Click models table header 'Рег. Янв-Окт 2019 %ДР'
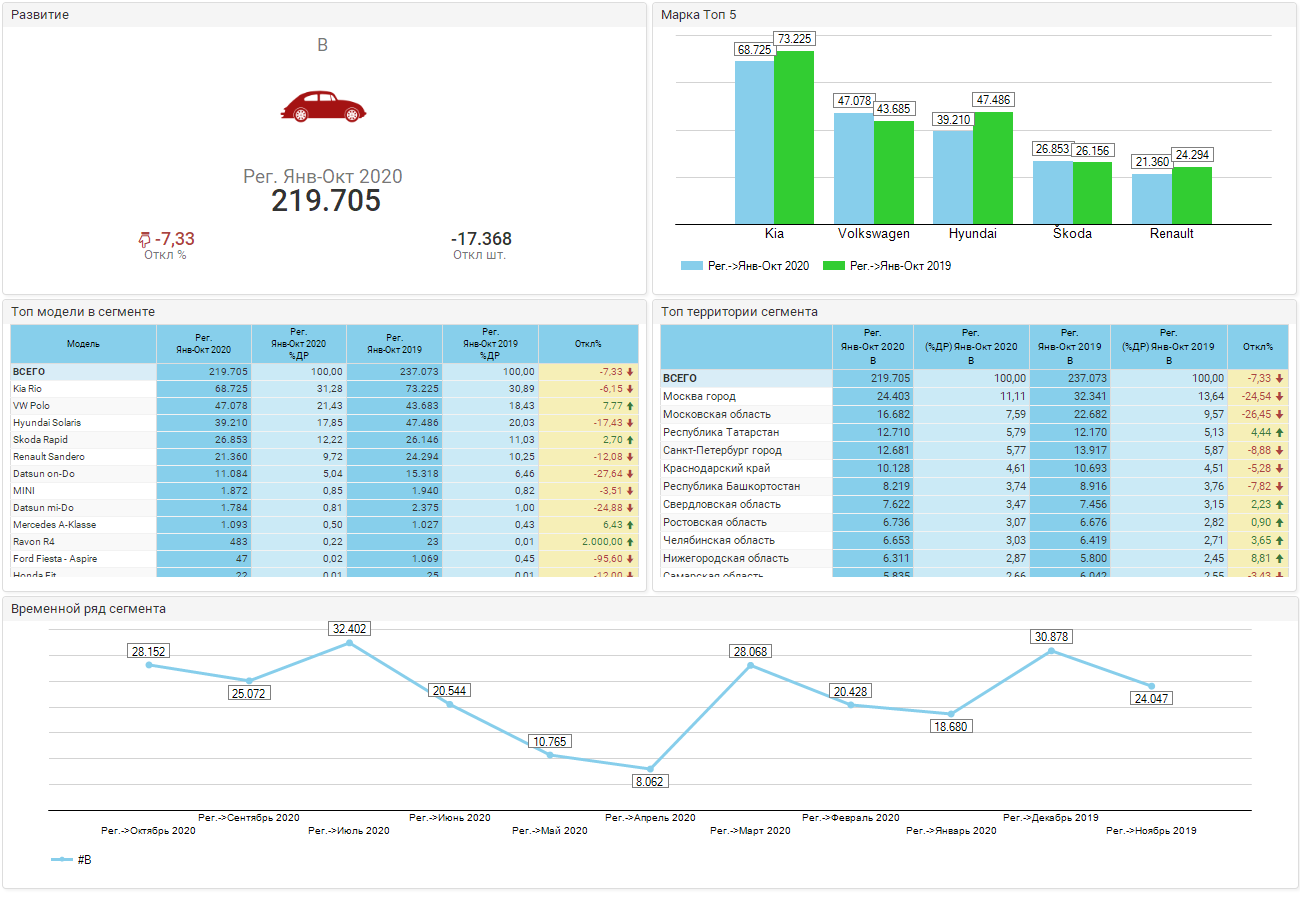This screenshot has height=919, width=1300. coord(490,343)
